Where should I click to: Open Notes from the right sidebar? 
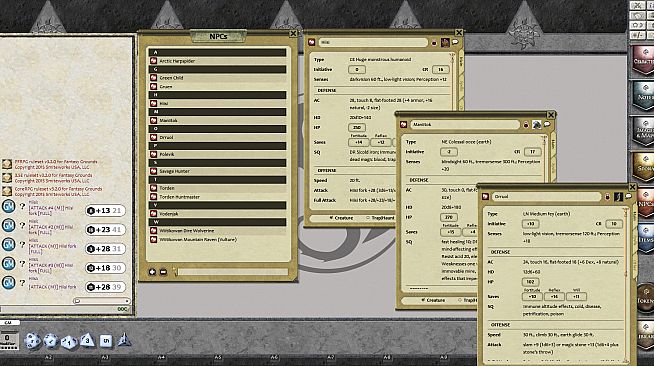pyautogui.click(x=644, y=96)
